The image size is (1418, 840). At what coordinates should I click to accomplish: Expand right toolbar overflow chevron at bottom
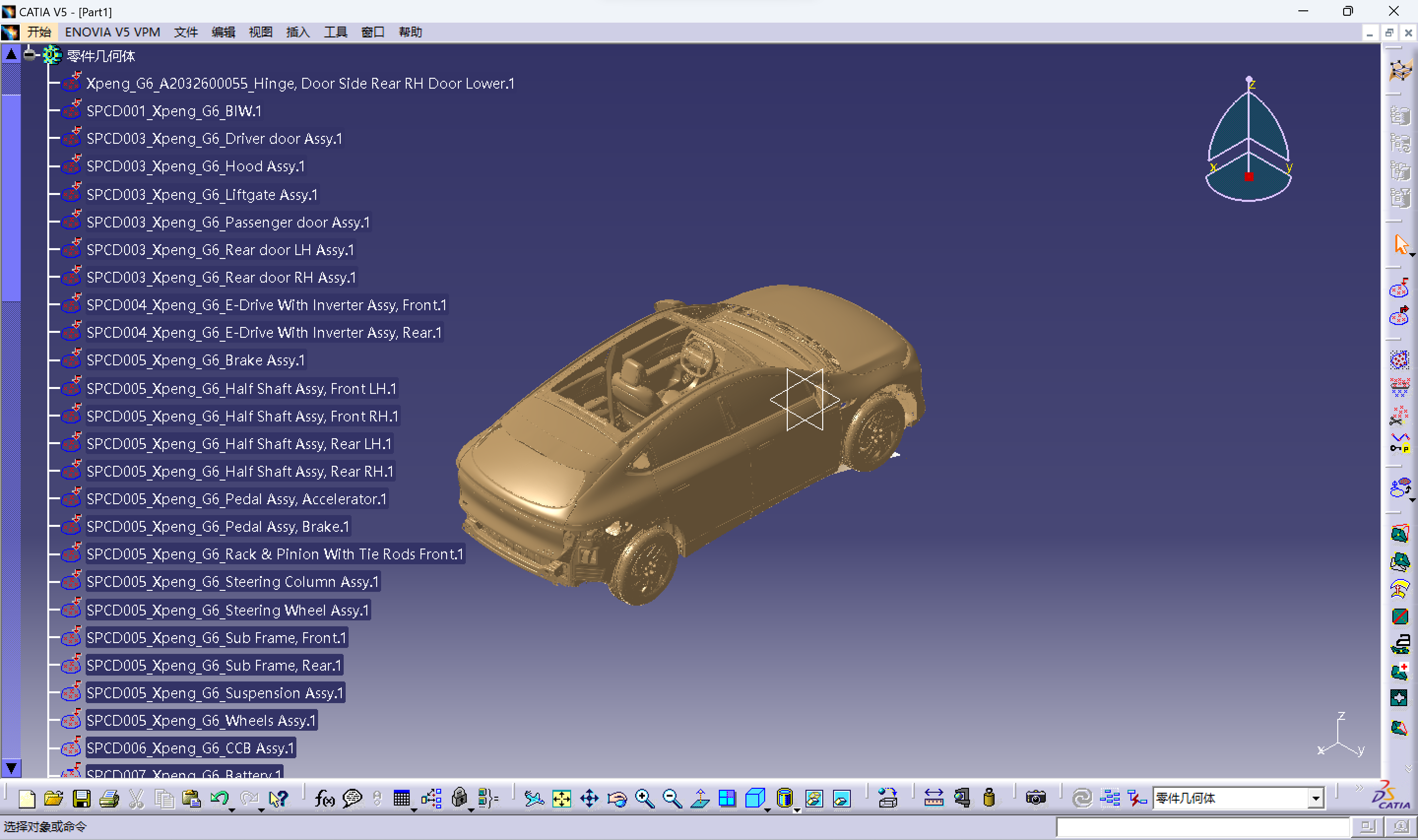click(x=1408, y=768)
